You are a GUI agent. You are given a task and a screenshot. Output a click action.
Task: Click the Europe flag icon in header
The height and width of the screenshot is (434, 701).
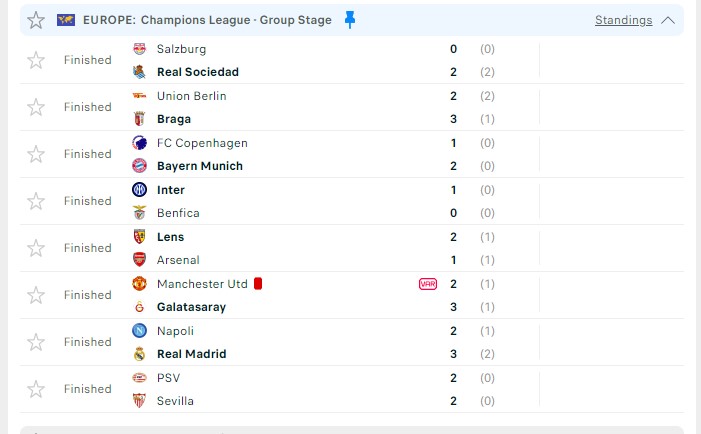click(66, 20)
